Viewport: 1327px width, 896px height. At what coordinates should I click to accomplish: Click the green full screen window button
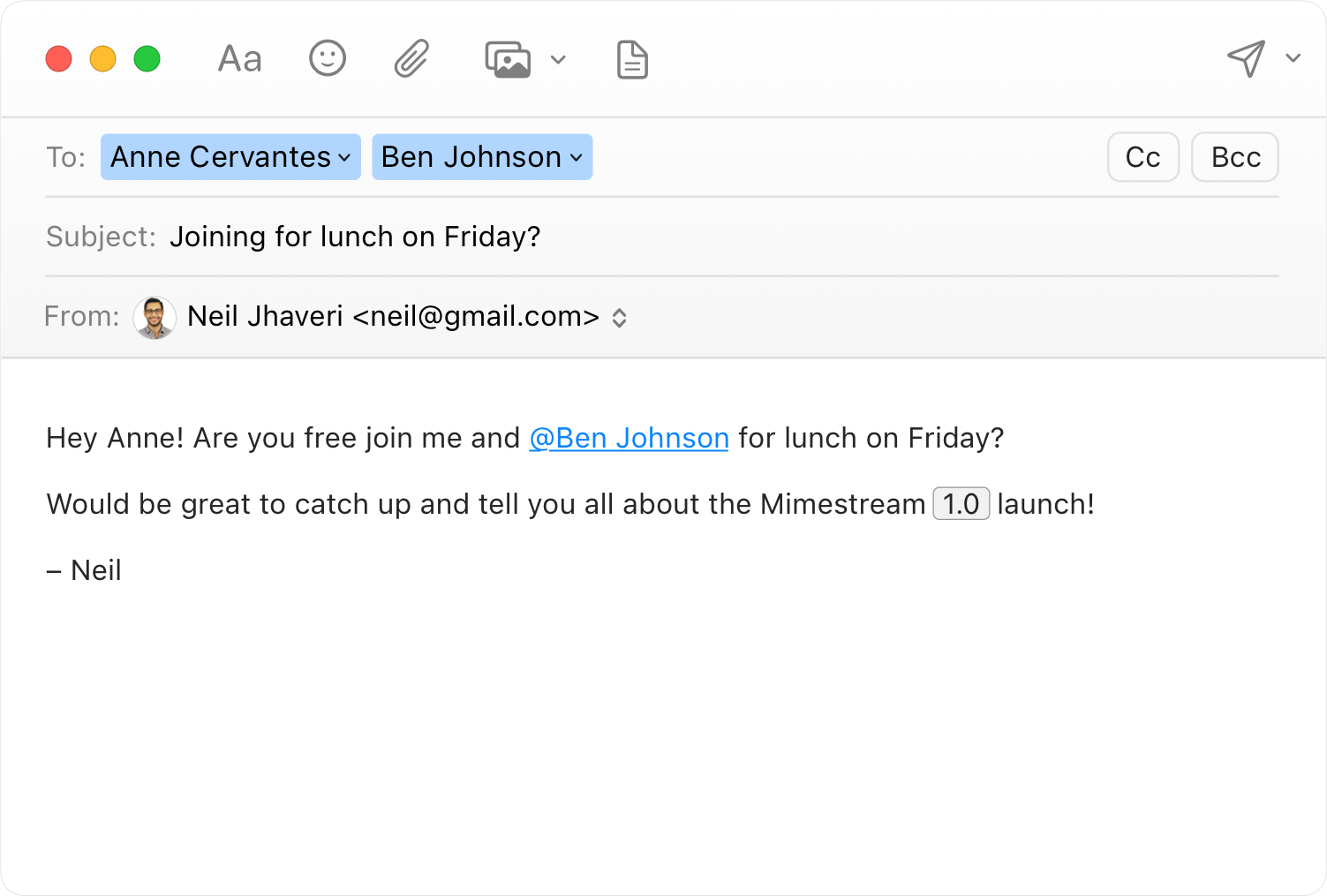click(x=147, y=59)
